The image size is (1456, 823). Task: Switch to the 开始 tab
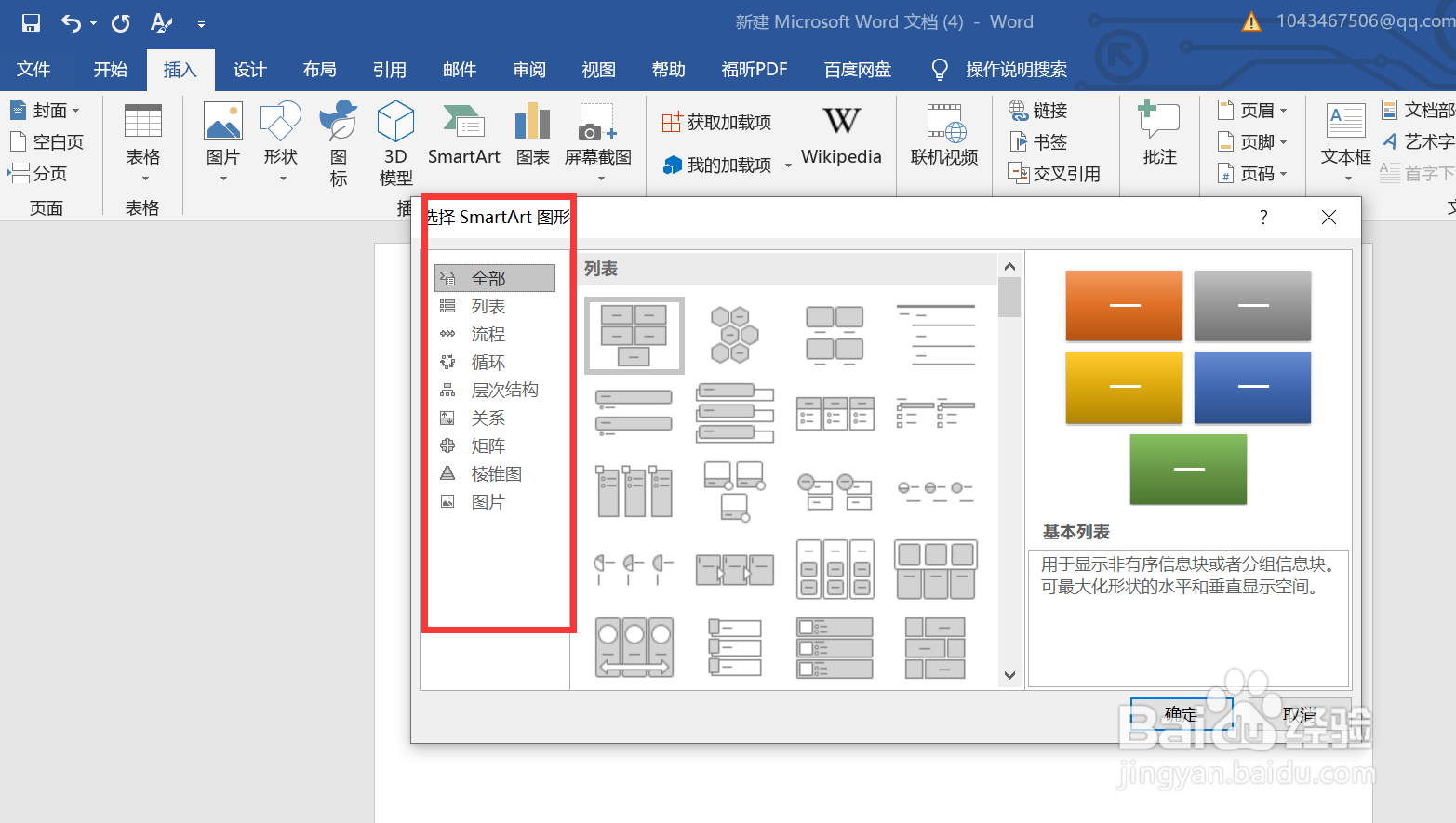110,70
